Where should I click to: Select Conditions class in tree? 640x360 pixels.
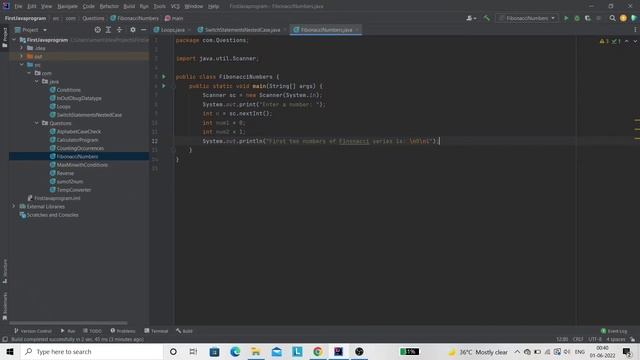69,90
